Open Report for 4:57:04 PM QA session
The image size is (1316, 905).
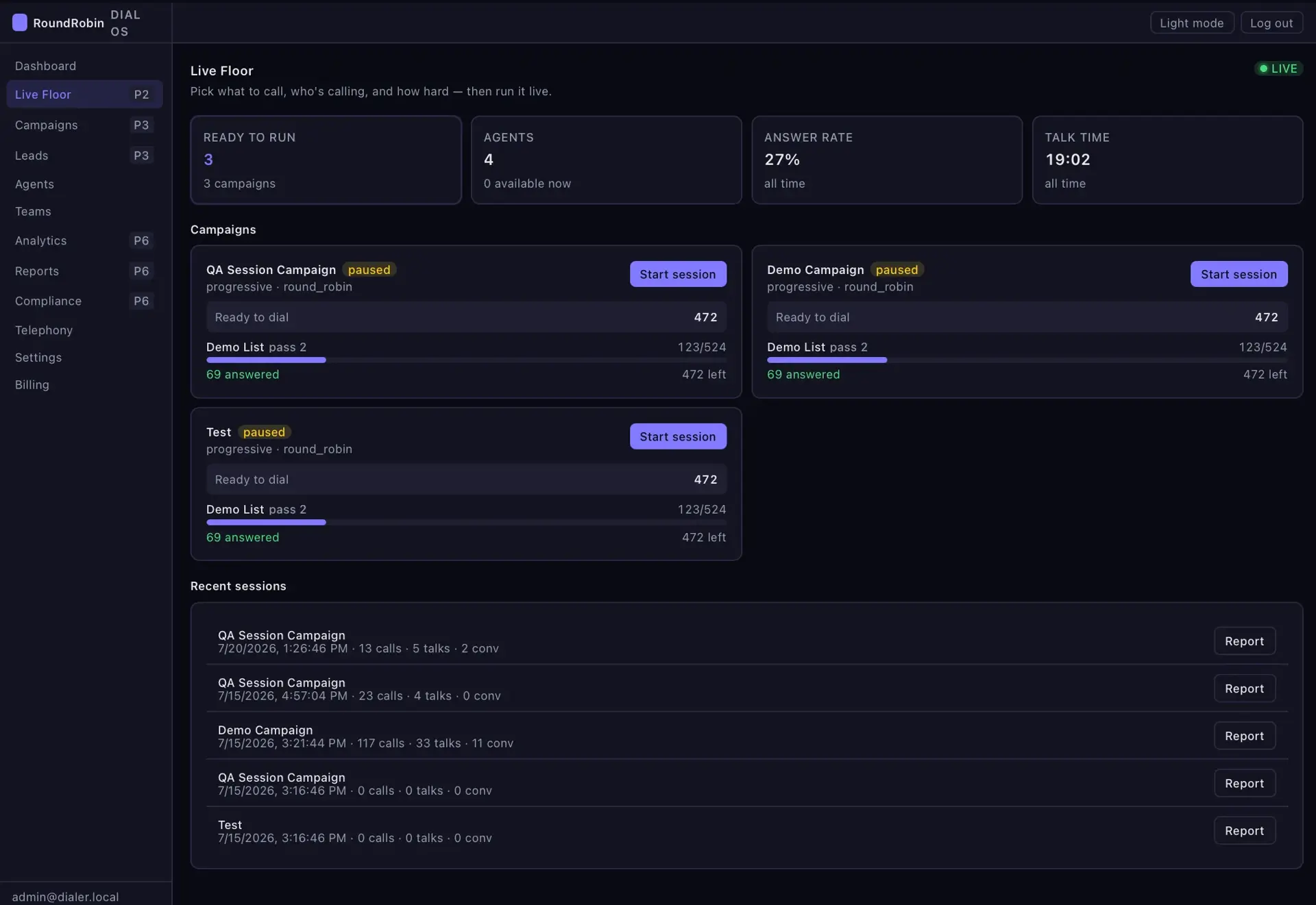1244,689
